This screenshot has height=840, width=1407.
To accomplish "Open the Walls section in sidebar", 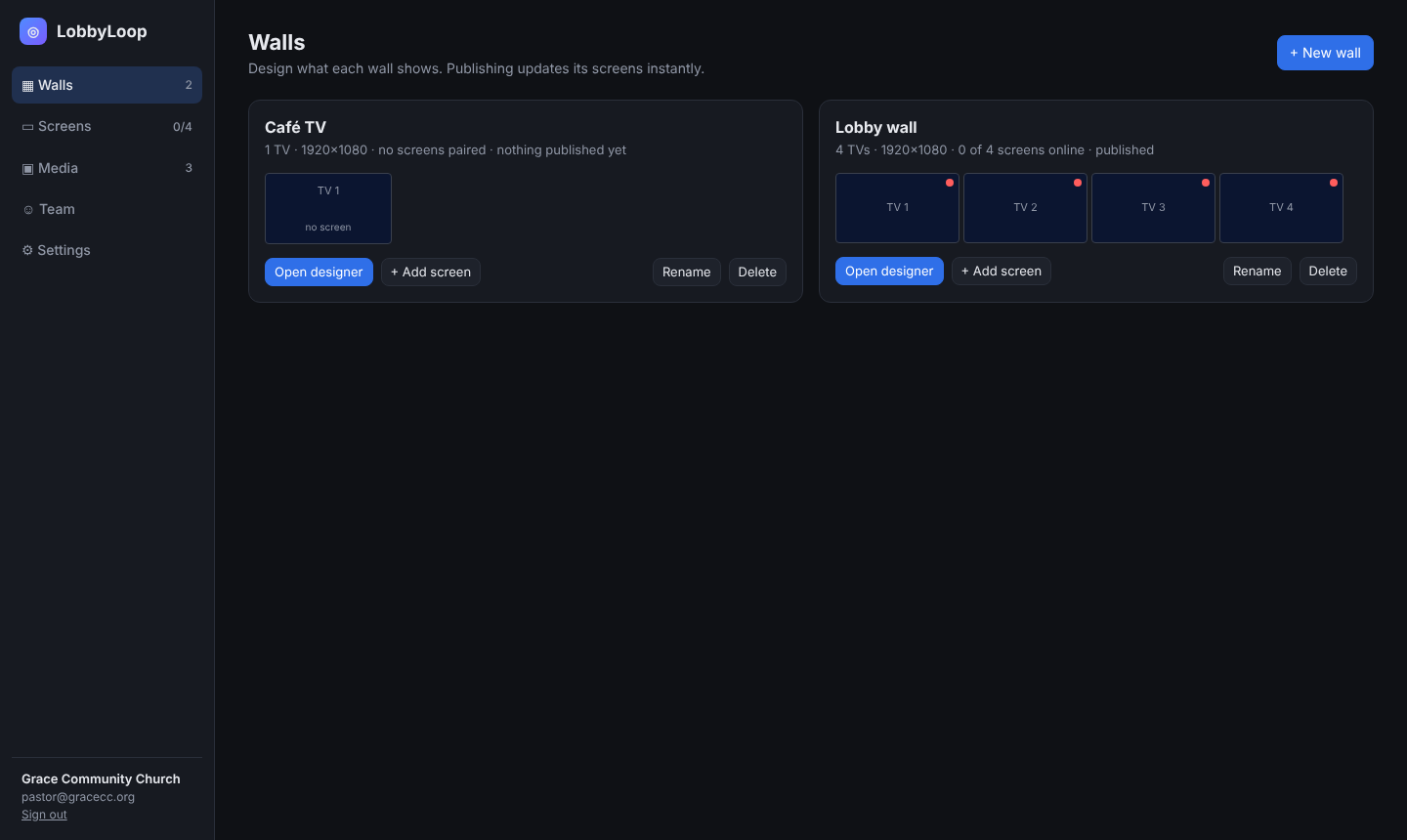I will point(107,85).
